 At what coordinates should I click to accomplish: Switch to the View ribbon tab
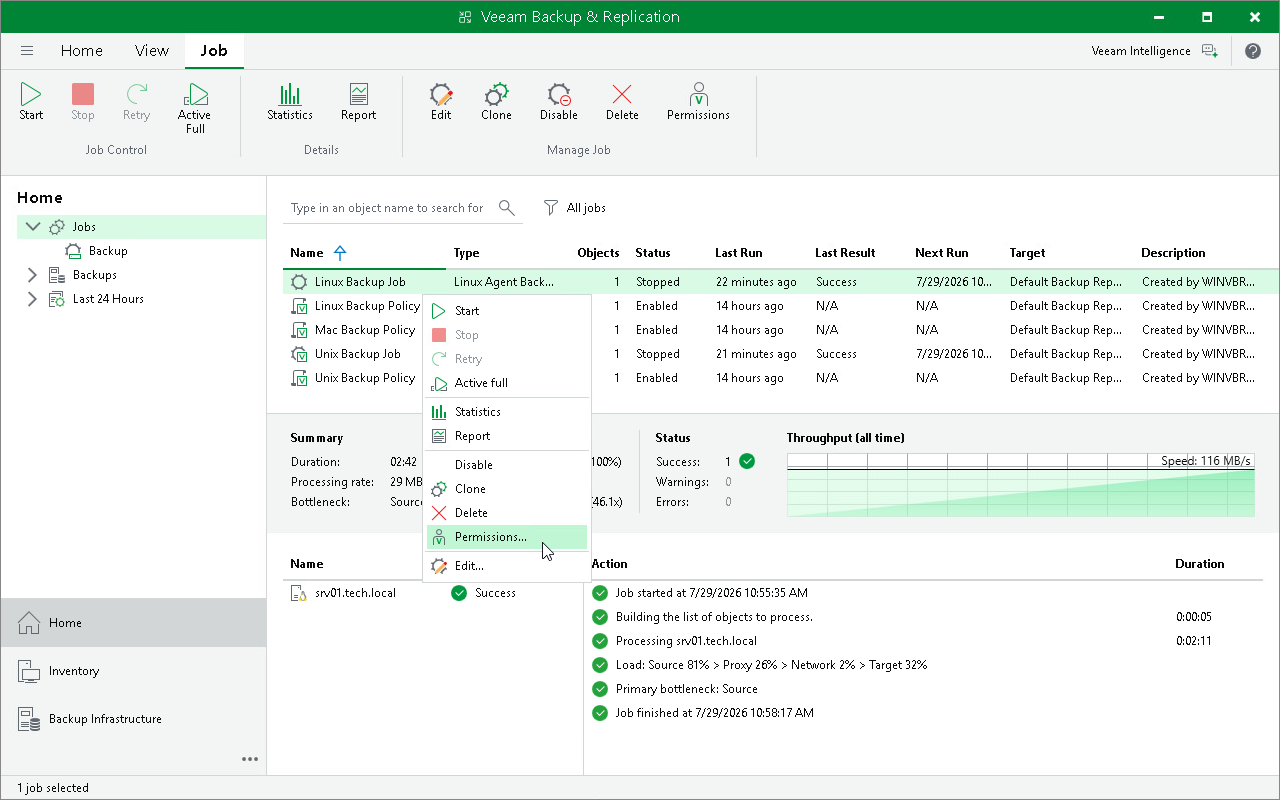[x=152, y=51]
